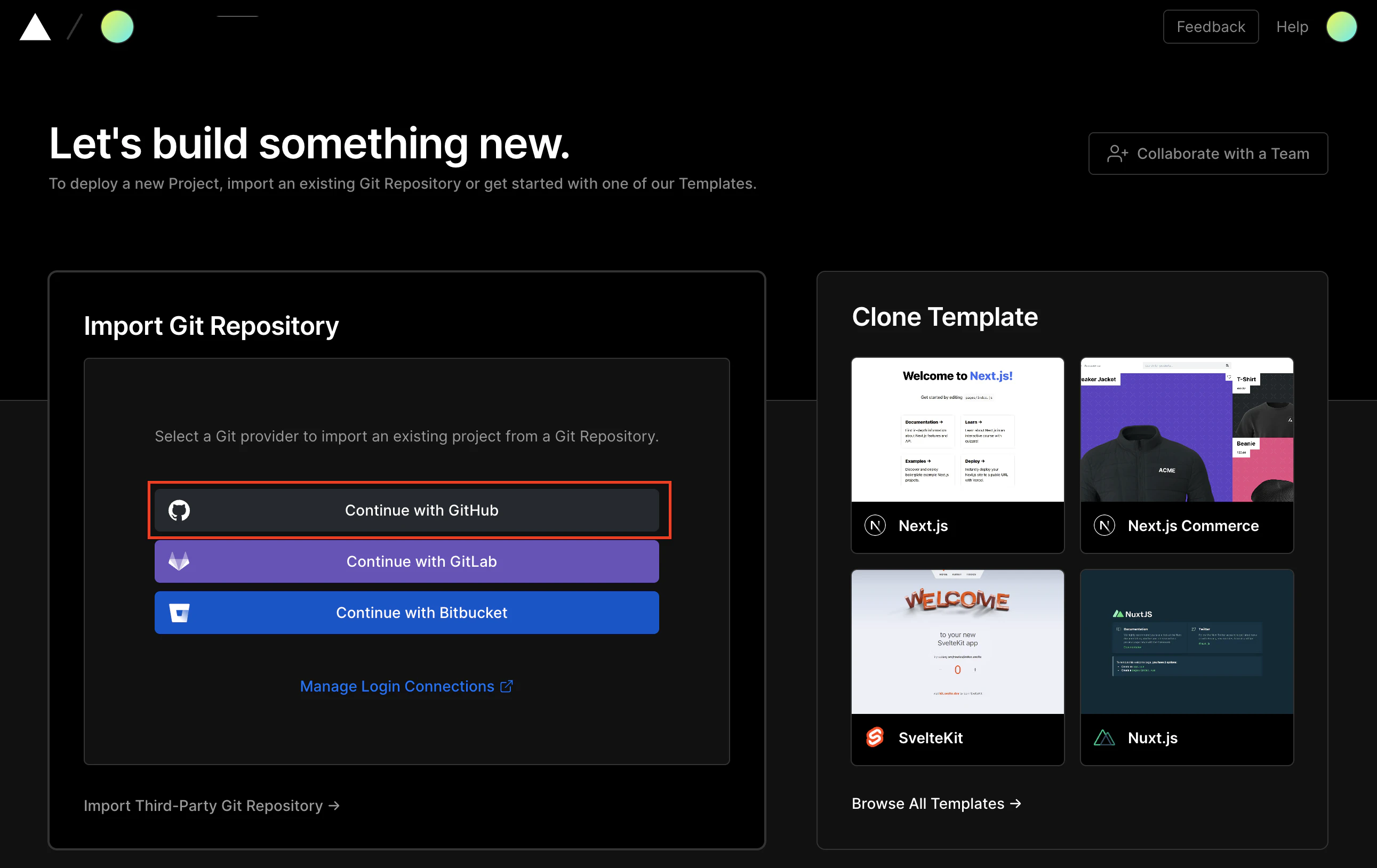
Task: Click the GitHub octocat icon
Action: click(x=179, y=510)
